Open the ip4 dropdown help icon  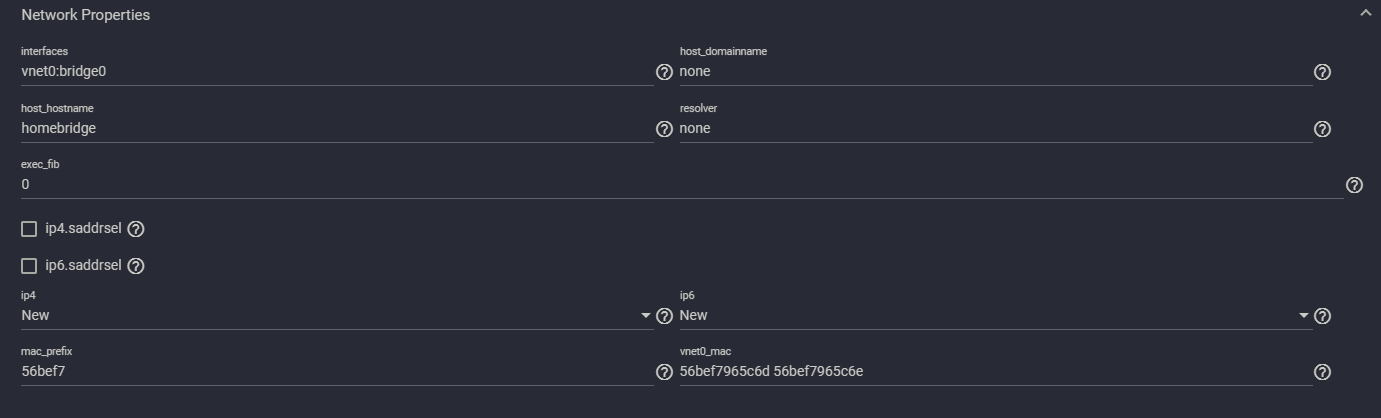pyautogui.click(x=664, y=316)
